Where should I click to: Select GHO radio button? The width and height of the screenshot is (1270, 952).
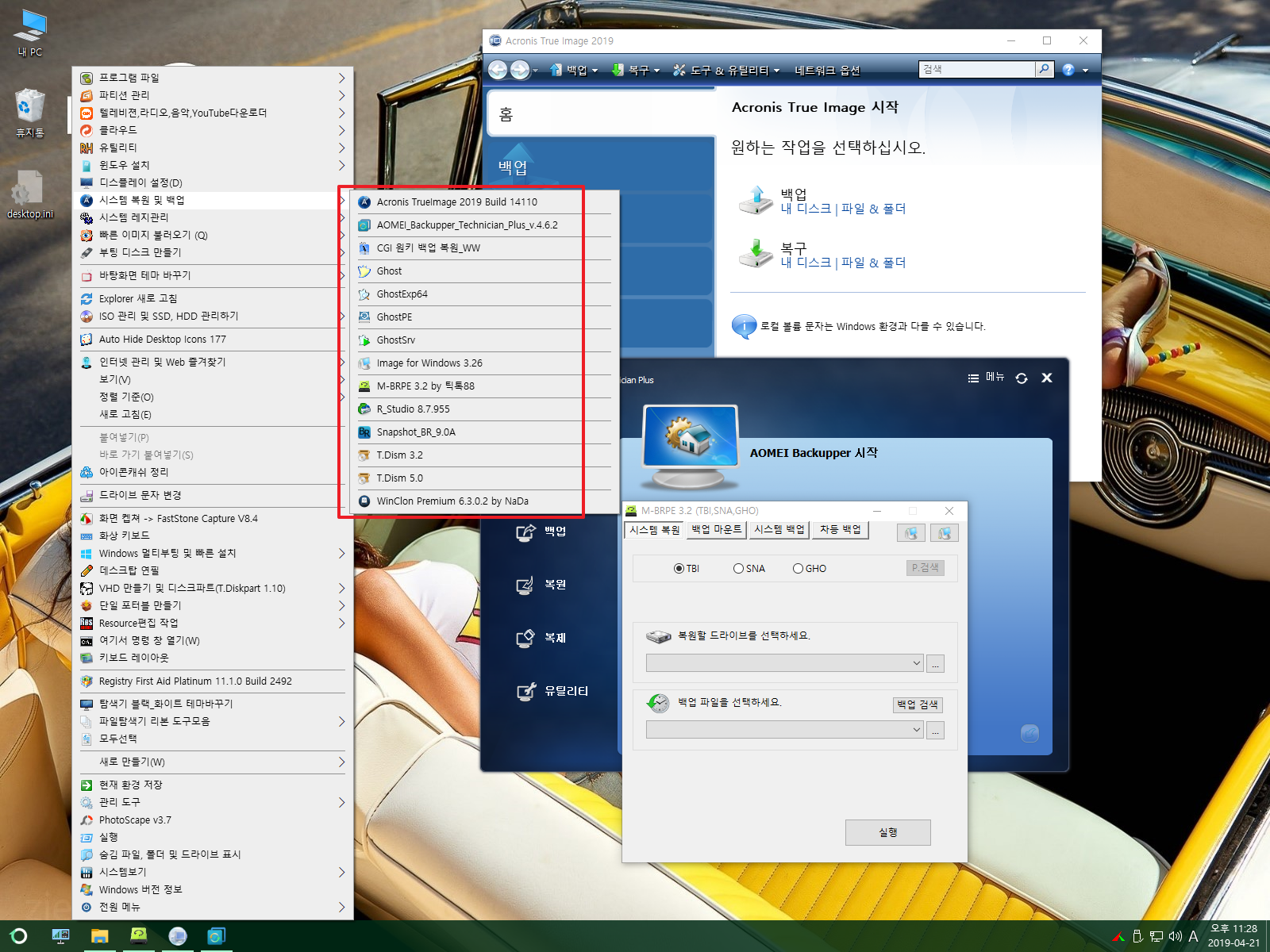[798, 569]
